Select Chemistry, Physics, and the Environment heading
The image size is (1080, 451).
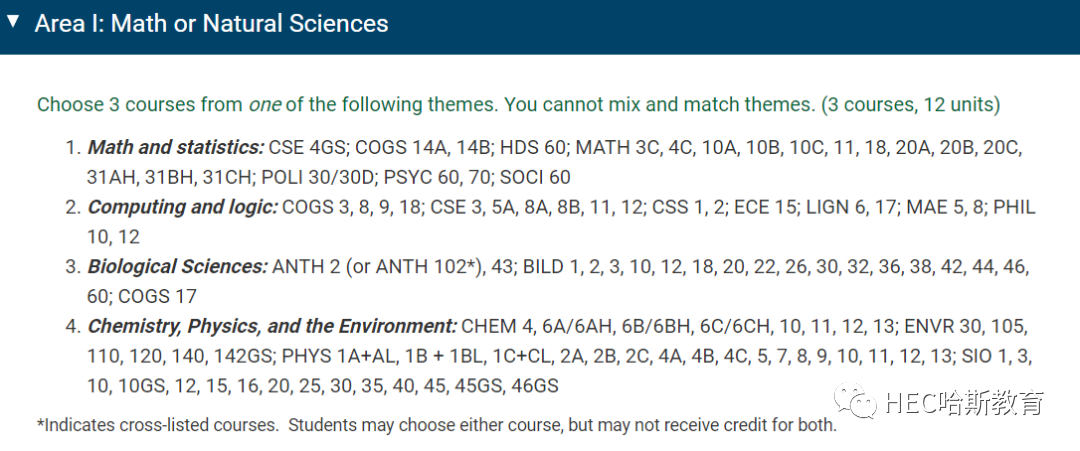tap(272, 326)
